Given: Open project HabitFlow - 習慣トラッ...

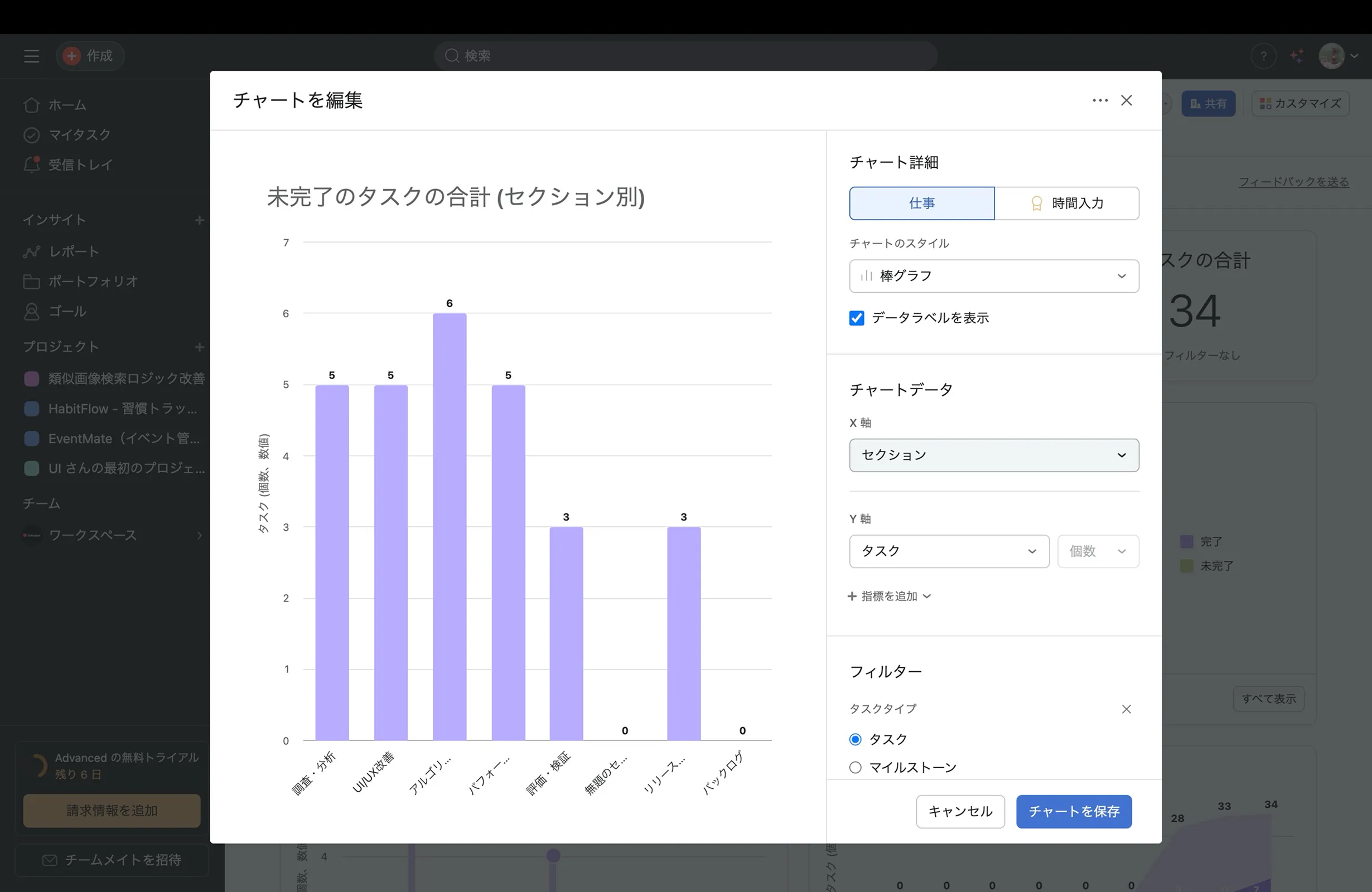Looking at the screenshot, I should pyautogui.click(x=123, y=409).
